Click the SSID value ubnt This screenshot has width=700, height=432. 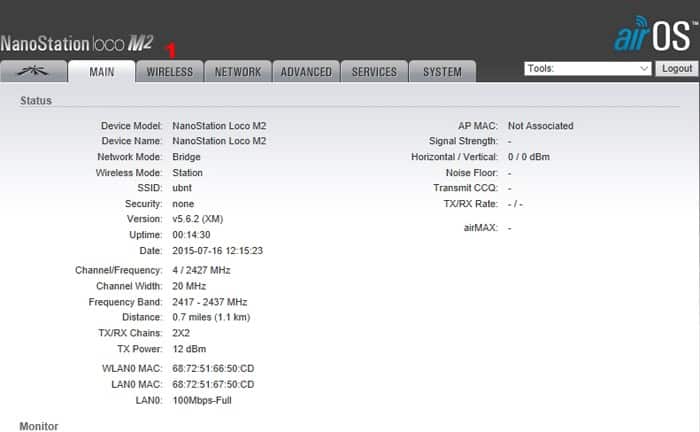[182, 188]
